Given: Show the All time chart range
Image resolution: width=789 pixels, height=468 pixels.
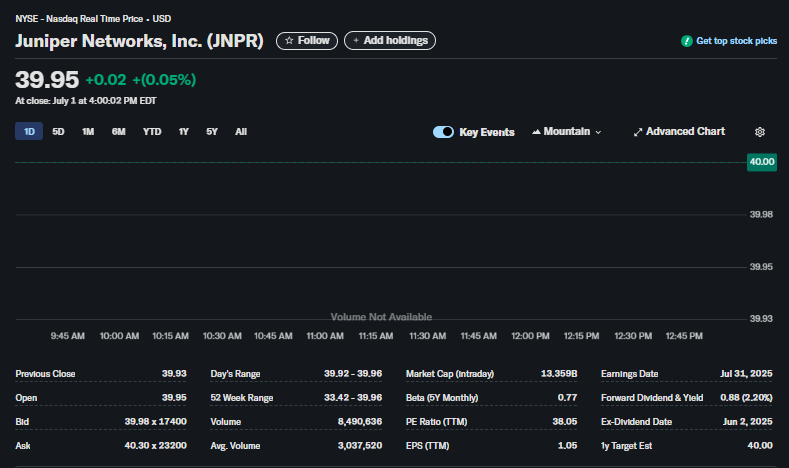Looking at the screenshot, I should click(241, 132).
